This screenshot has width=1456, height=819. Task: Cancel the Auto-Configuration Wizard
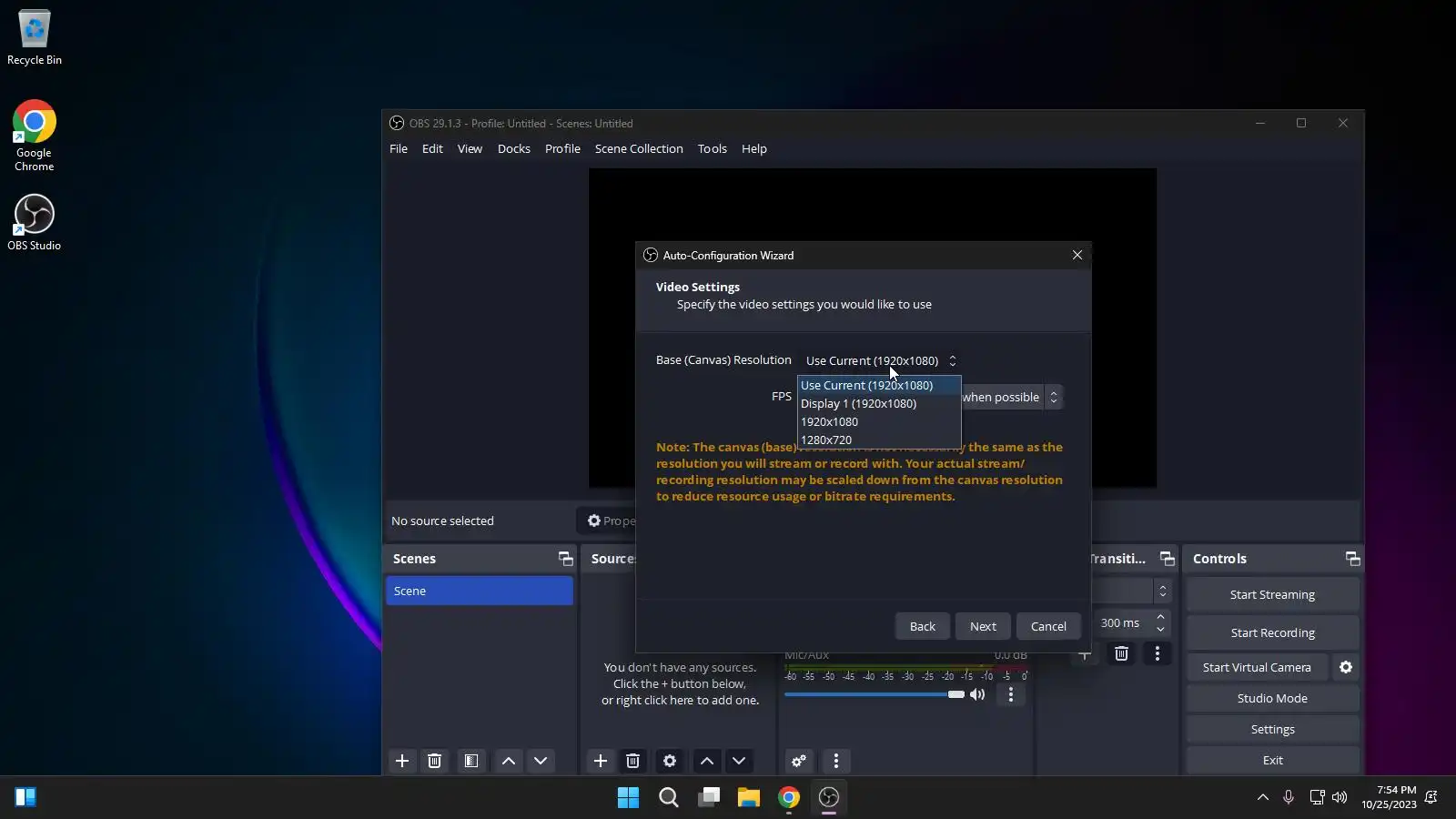(x=1048, y=626)
